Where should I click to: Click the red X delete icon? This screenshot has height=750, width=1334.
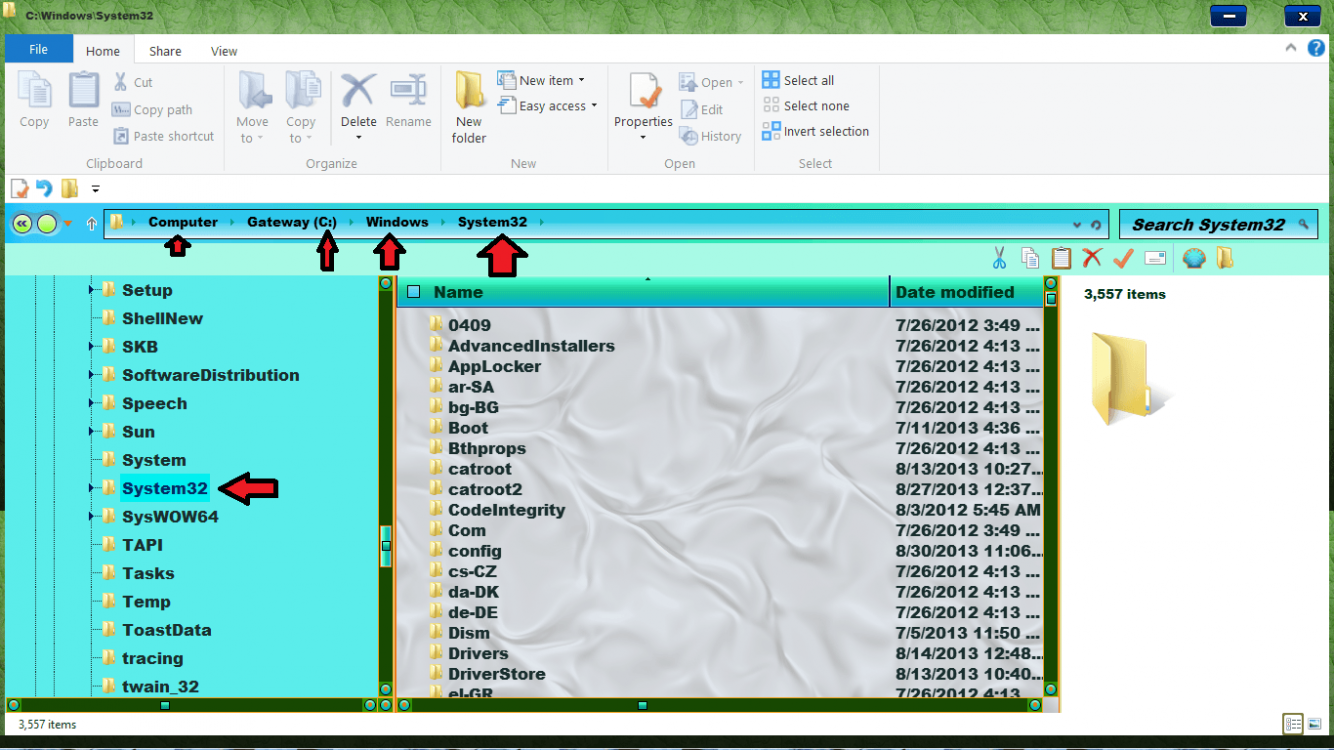click(1092, 258)
